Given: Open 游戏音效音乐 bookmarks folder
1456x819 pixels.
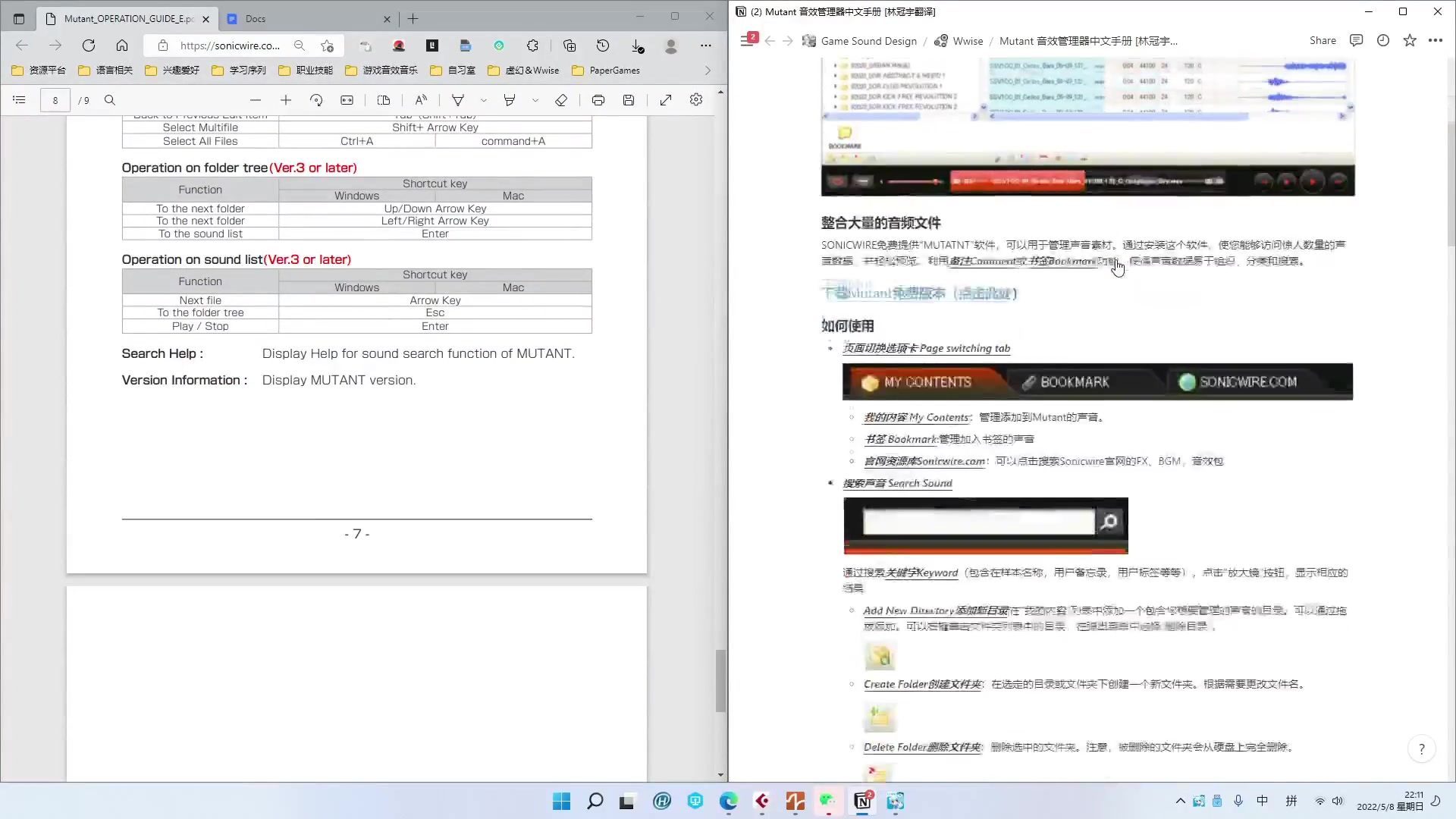Looking at the screenshot, I should [381, 71].
